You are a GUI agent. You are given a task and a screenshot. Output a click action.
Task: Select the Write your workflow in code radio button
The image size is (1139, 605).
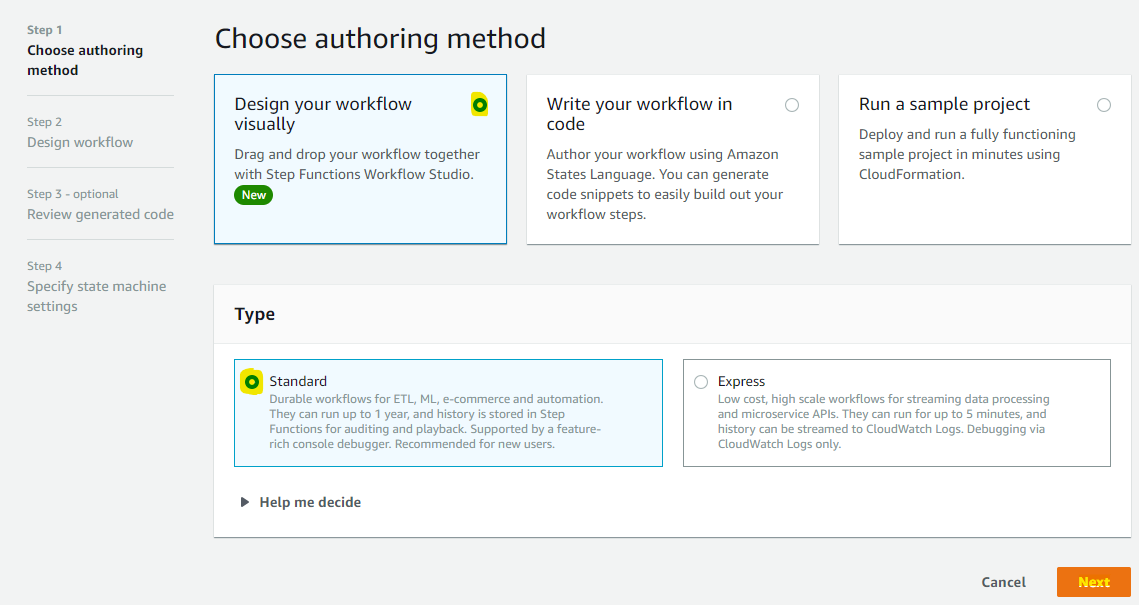pyautogui.click(x=792, y=105)
